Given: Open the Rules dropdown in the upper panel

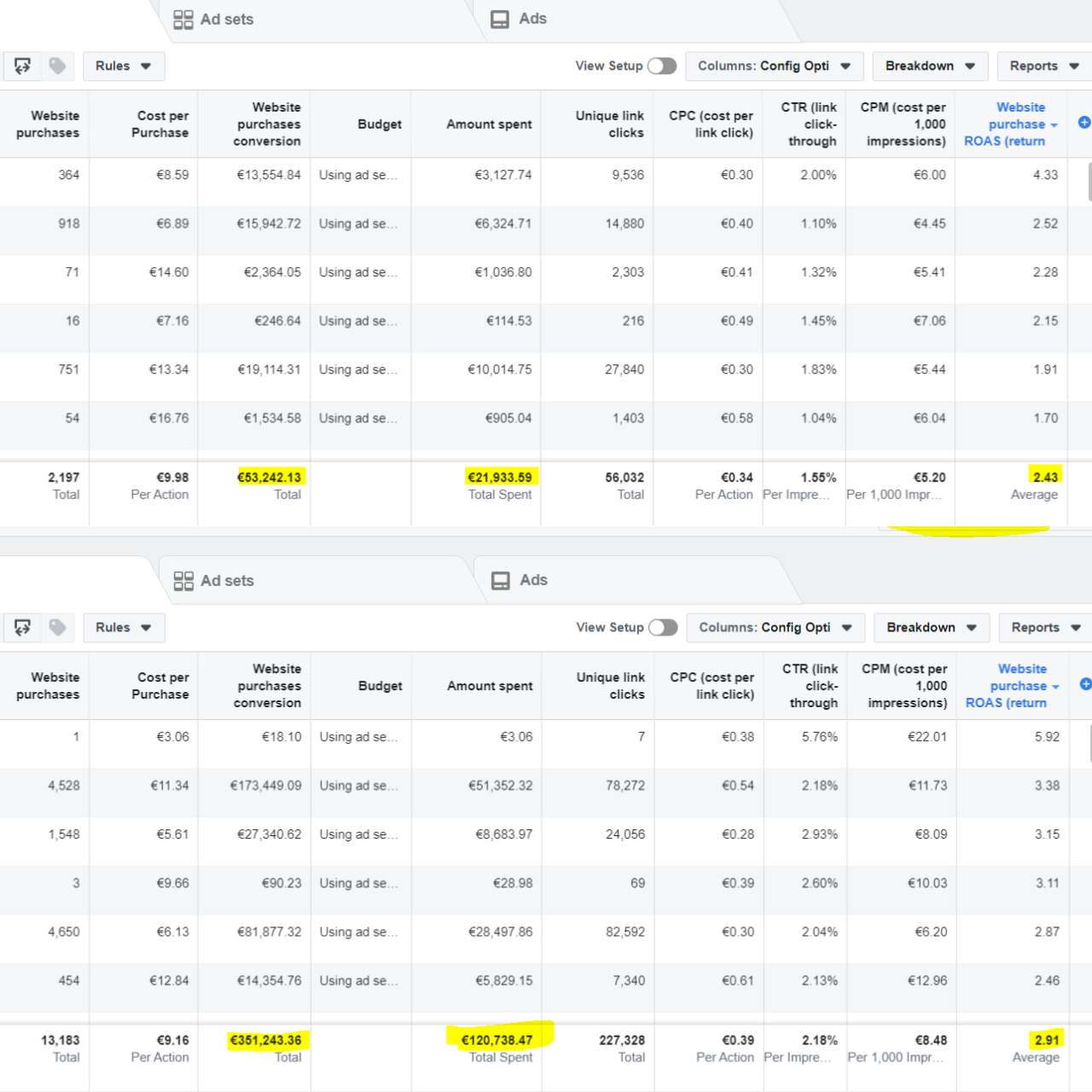Looking at the screenshot, I should (x=124, y=66).
